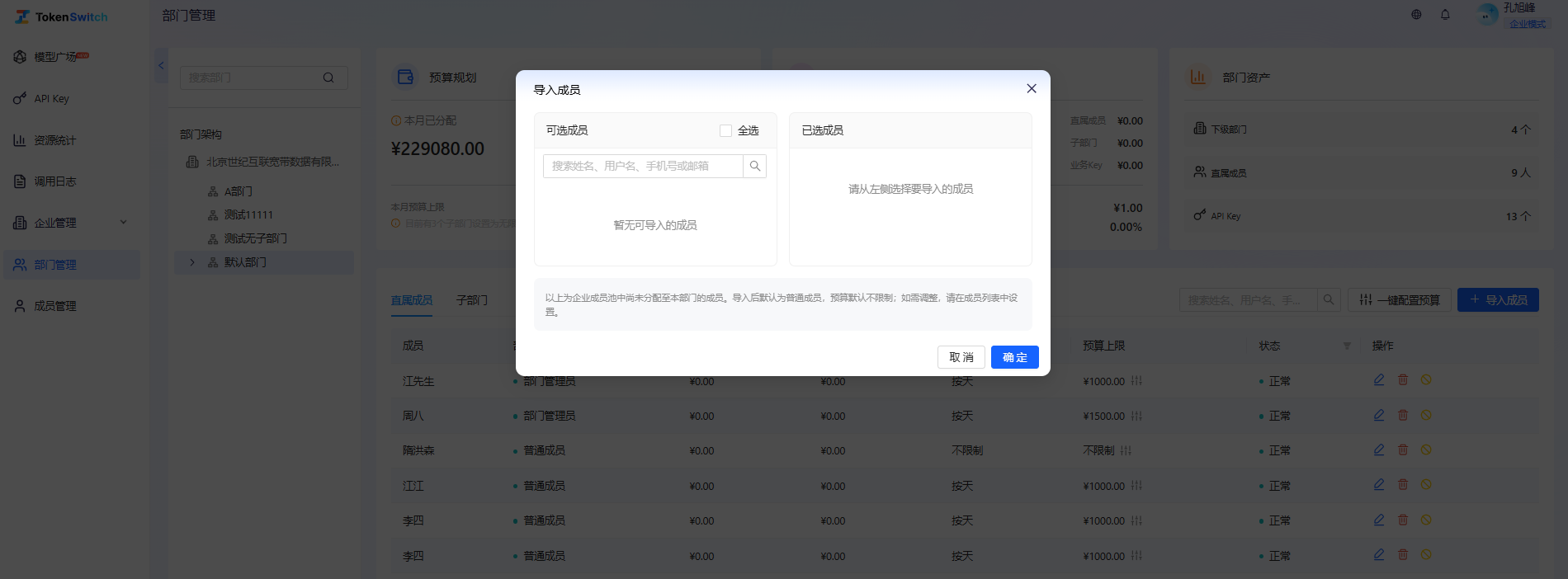The width and height of the screenshot is (1568, 579).
Task: Switch to the 直属成员 tab
Action: (x=412, y=300)
